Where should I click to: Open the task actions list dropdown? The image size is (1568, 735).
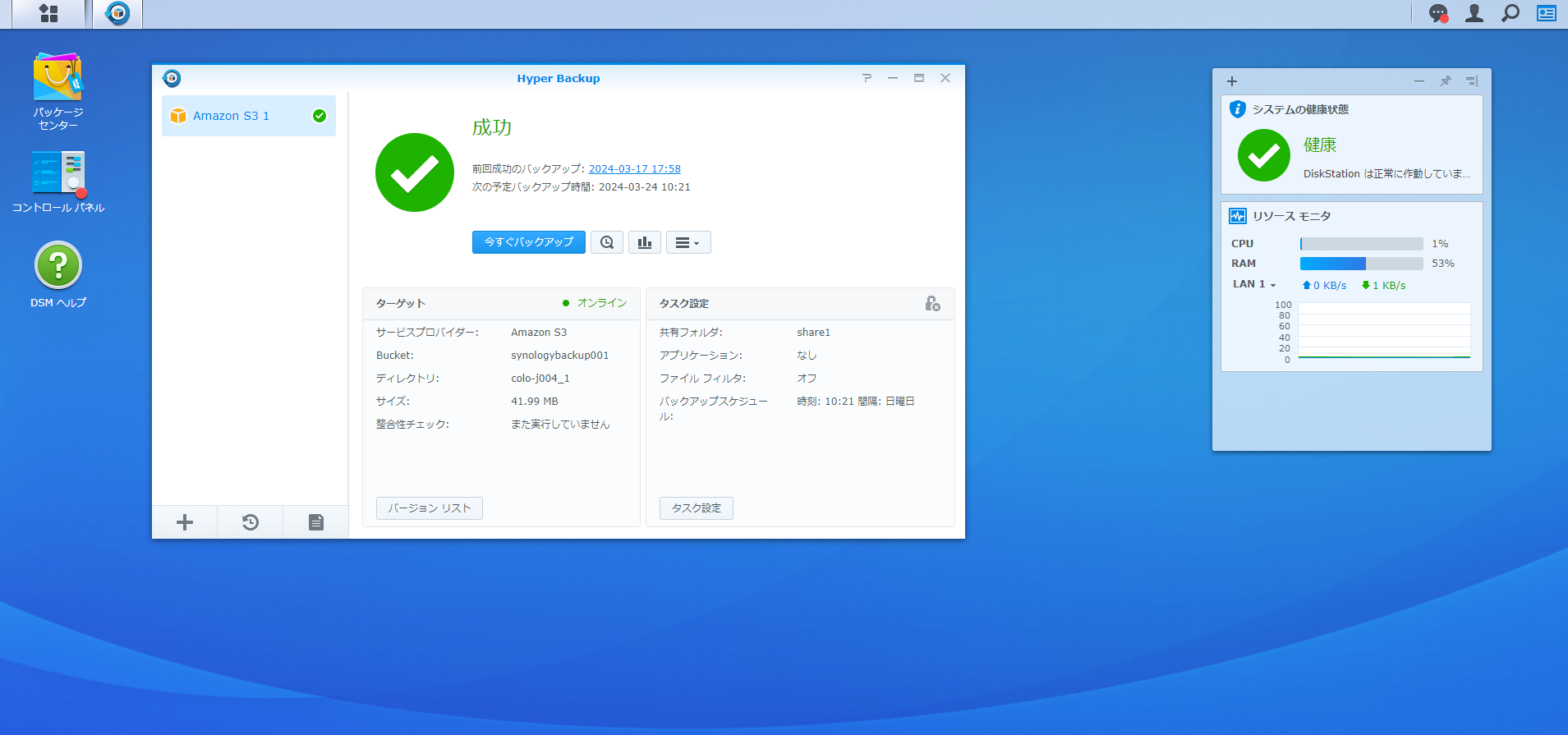[x=688, y=242]
